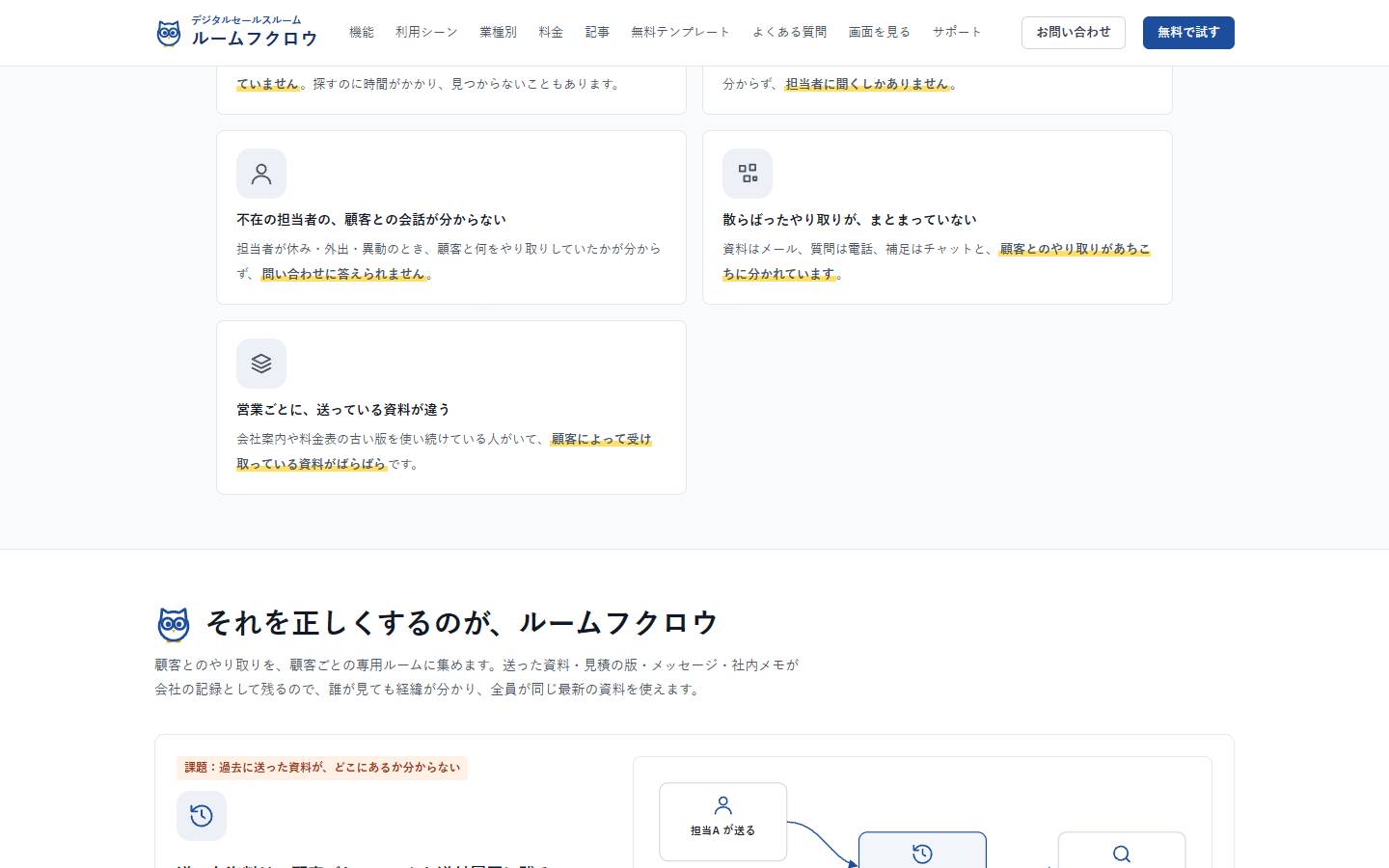Open 無料テンプレート in the header
This screenshot has height=868, width=1389.
tap(681, 32)
